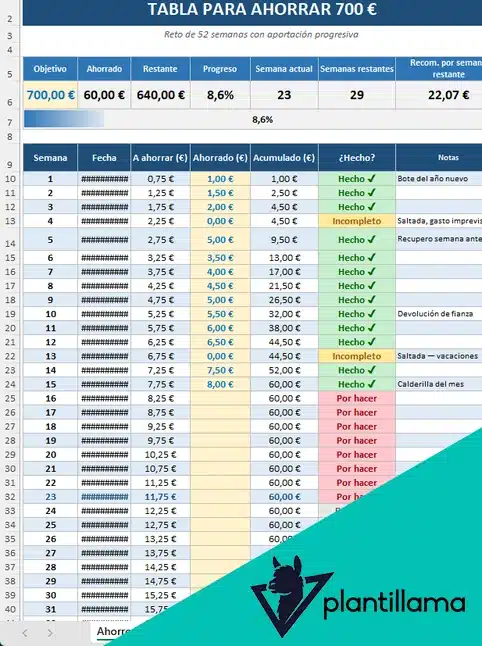Select row header 22
482x646 pixels.
point(10,356)
